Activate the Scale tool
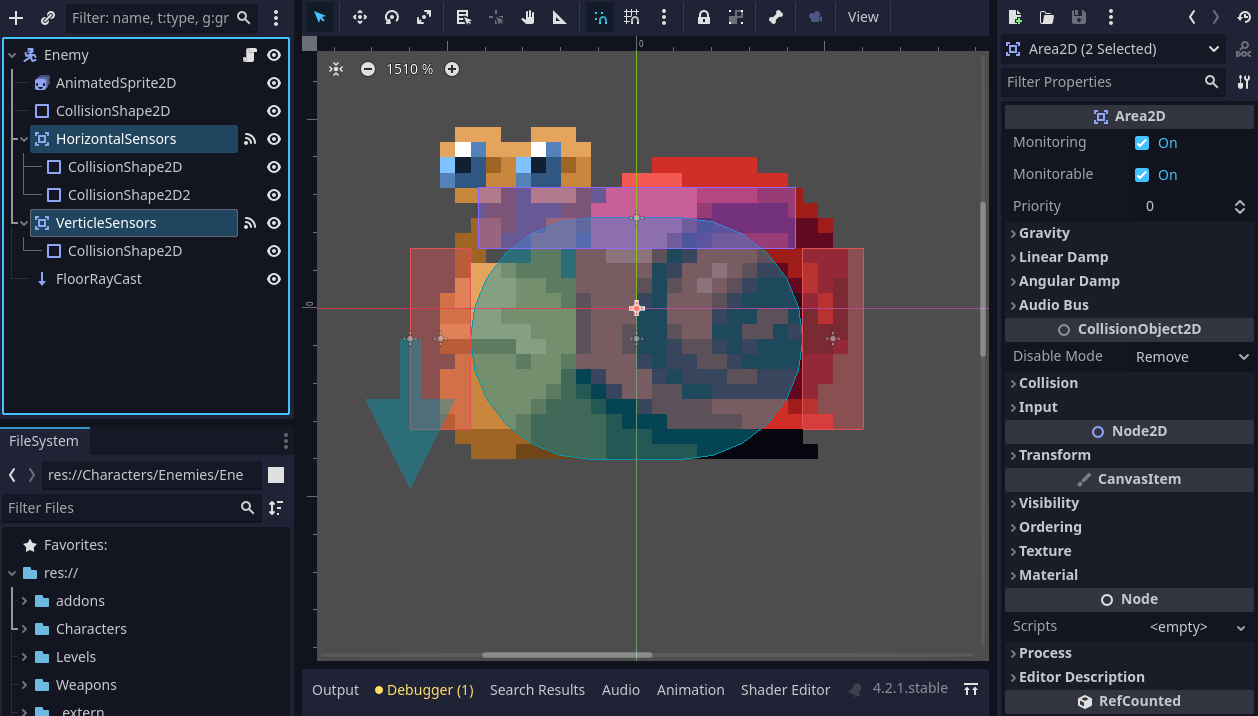1258x716 pixels. pyautogui.click(x=423, y=17)
